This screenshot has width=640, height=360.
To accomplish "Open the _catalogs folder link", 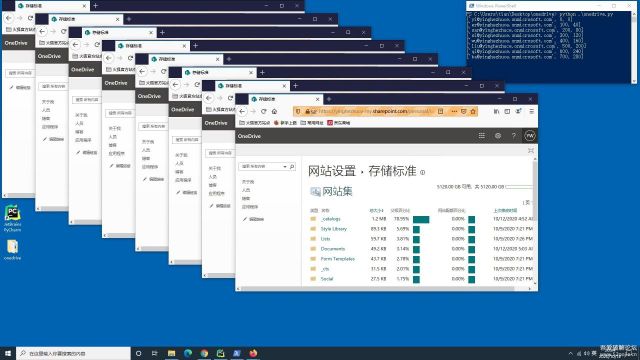I will [331, 219].
